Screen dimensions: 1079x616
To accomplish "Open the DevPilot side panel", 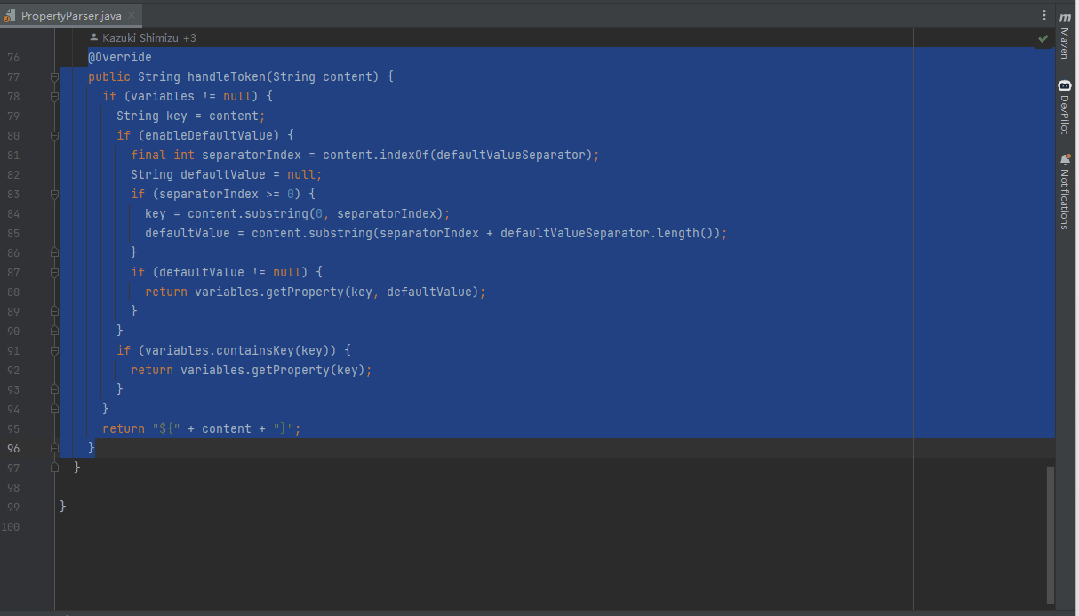I will pyautogui.click(x=1064, y=108).
